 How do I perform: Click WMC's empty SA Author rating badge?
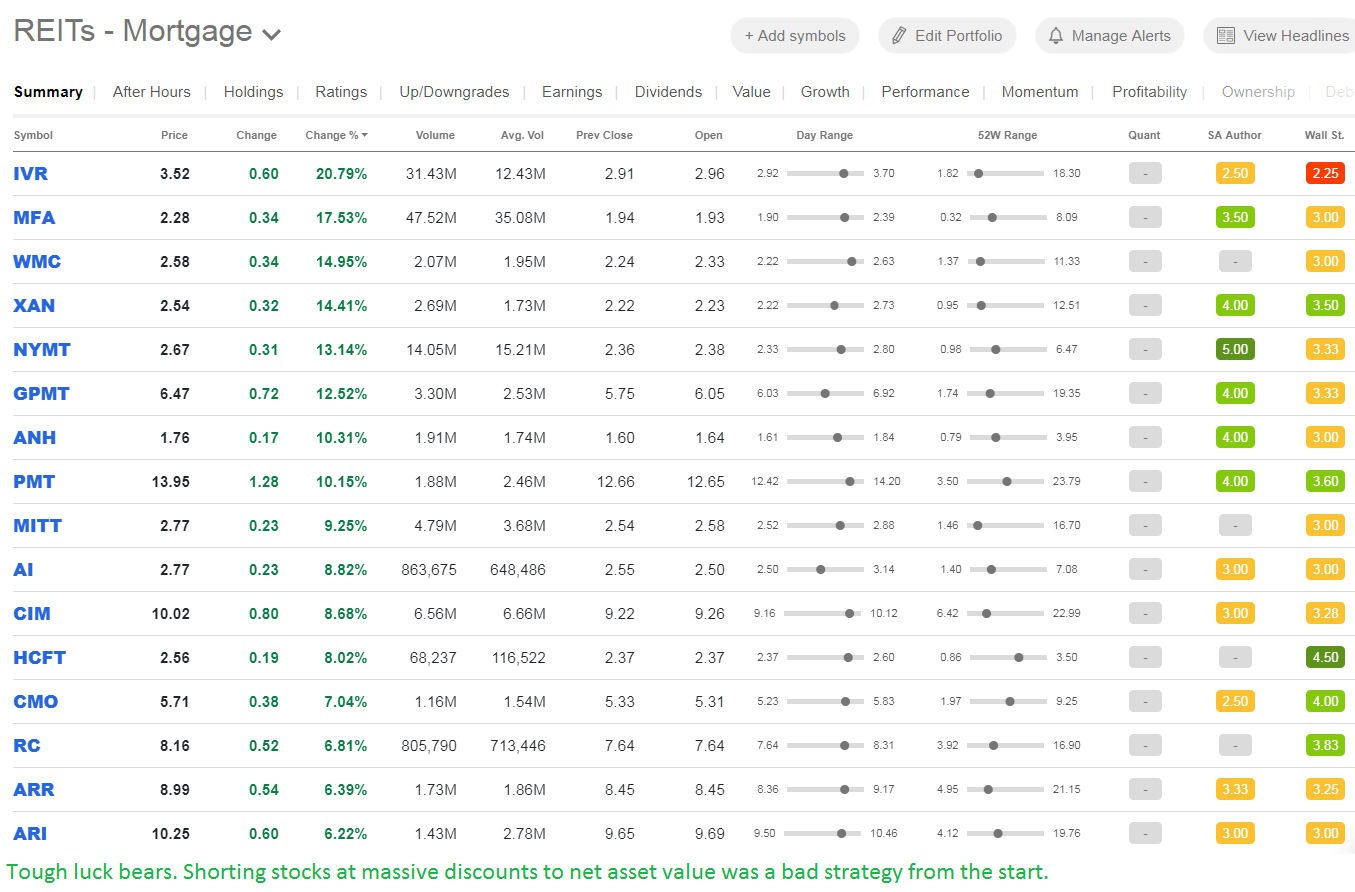(x=1235, y=262)
